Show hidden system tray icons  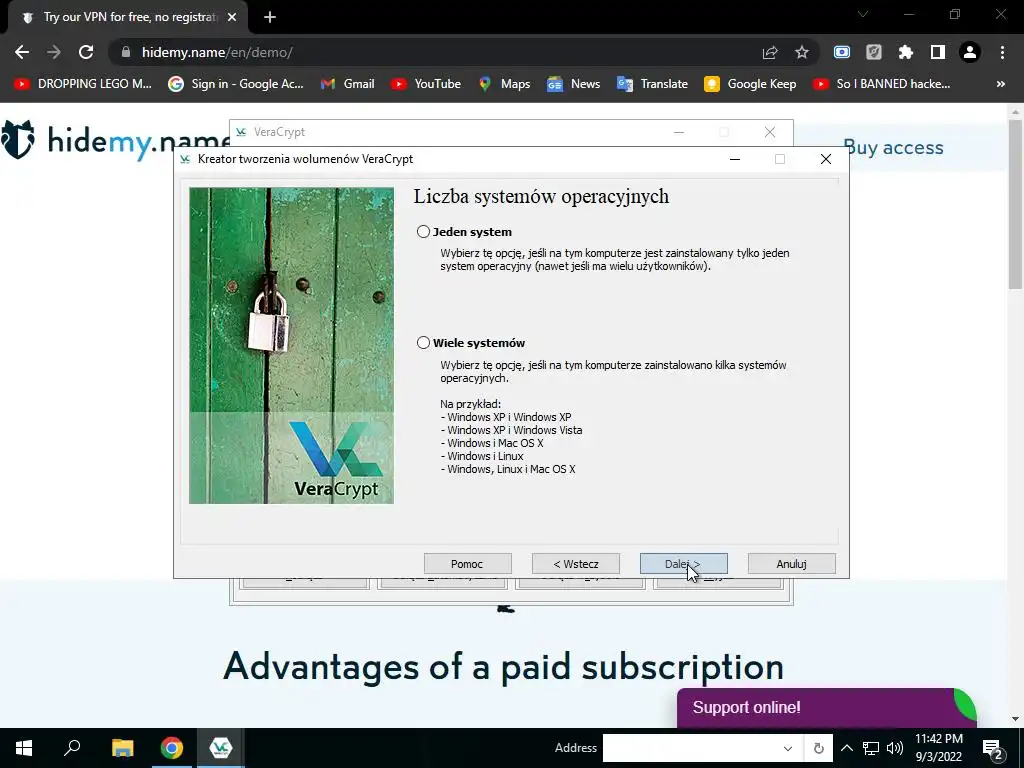tap(847, 748)
